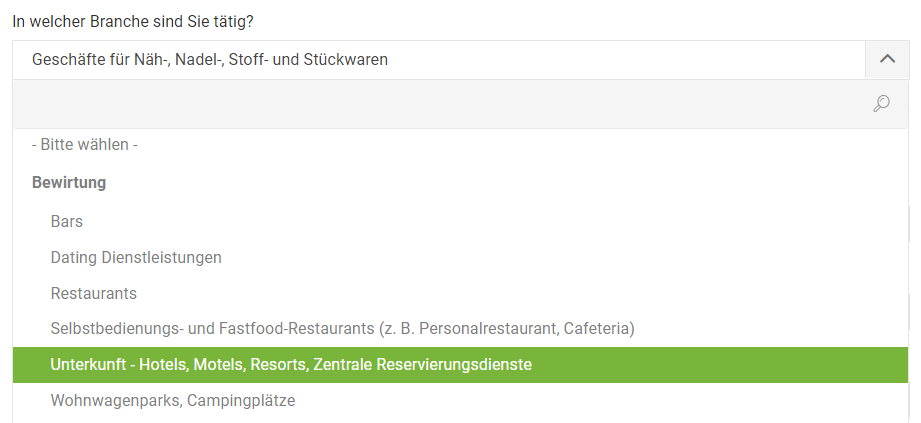
Task: Choose the green-highlighted Zentrale Reservierungsdienste item
Action: point(460,365)
